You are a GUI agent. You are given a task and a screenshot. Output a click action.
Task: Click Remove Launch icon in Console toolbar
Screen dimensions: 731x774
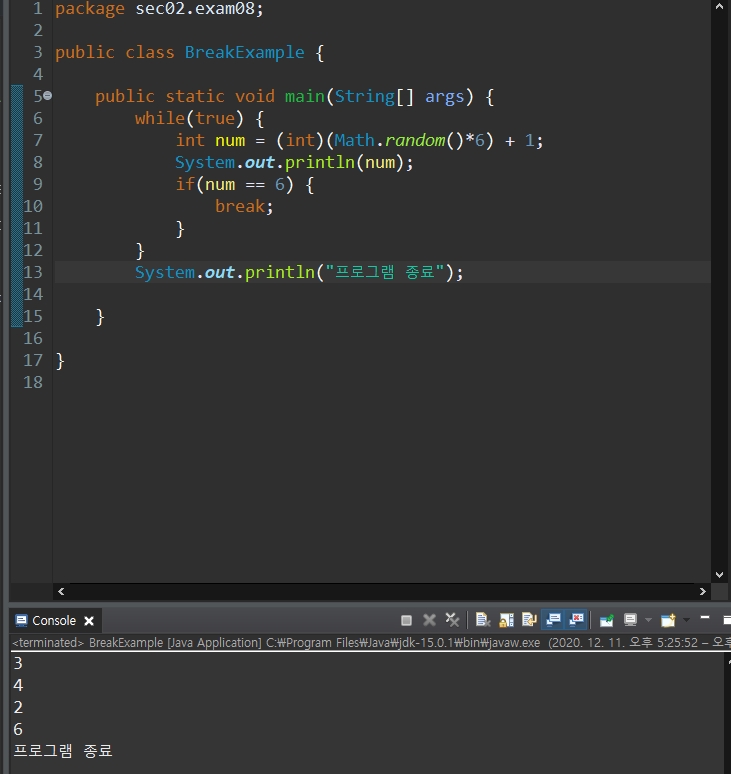[429, 620]
